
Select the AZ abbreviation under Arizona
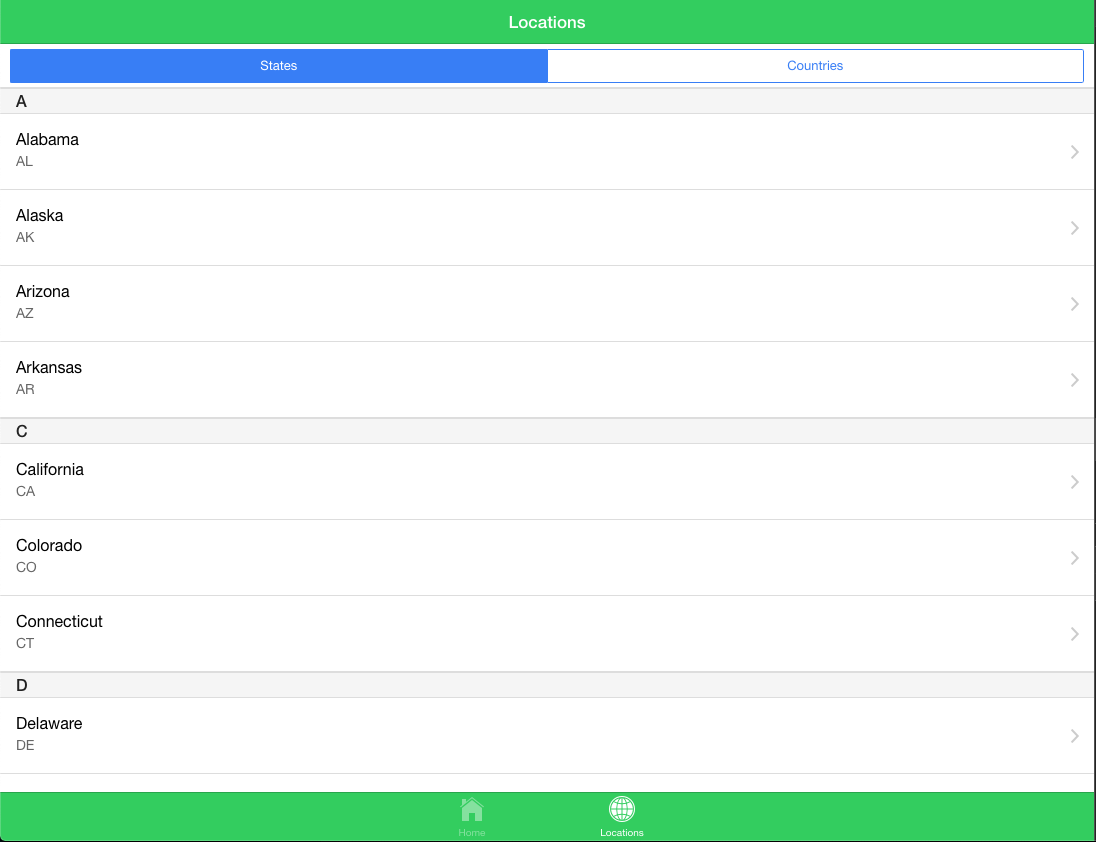(25, 314)
